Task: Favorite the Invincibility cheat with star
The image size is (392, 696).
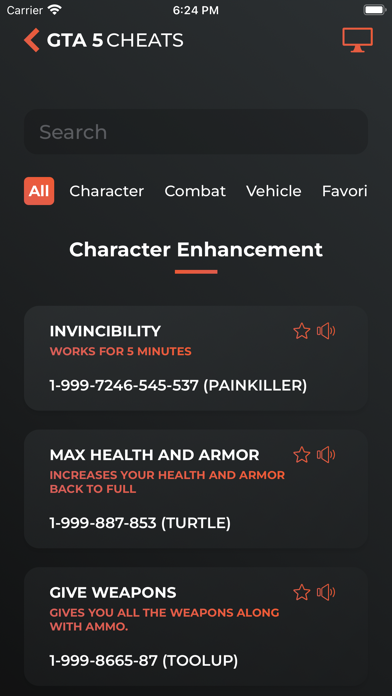Action: coord(302,331)
